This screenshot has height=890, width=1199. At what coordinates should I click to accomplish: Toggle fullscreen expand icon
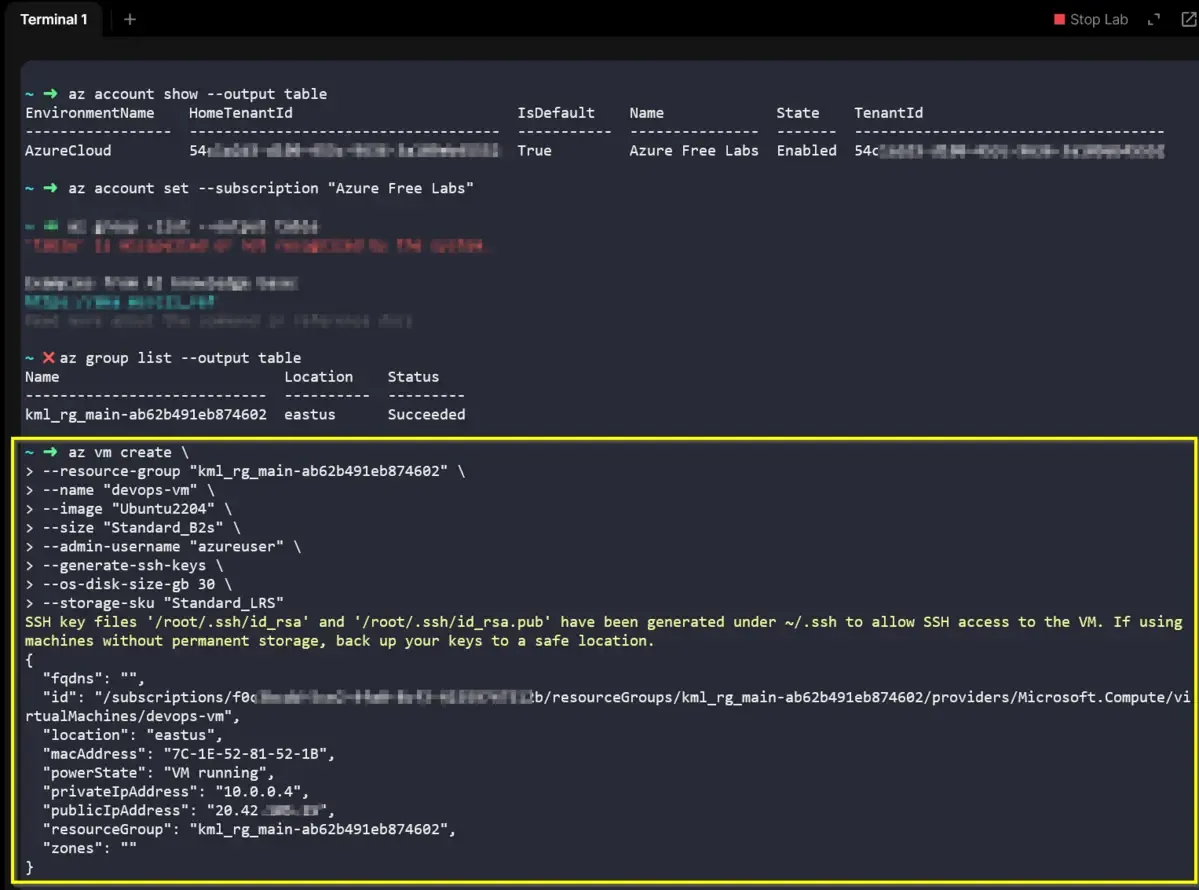(1154, 20)
